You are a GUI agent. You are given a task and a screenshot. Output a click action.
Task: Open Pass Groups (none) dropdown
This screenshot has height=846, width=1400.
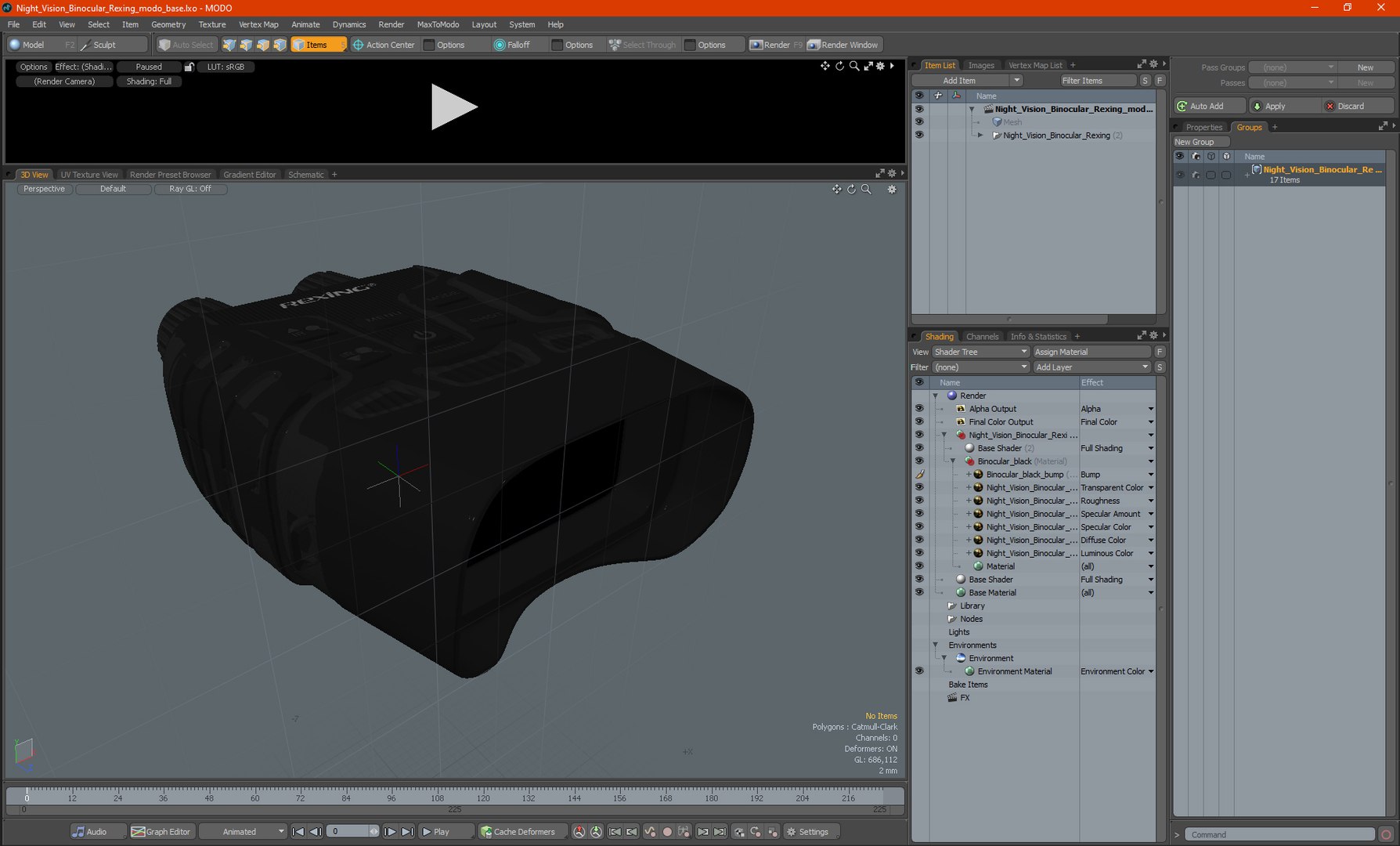pyautogui.click(x=1292, y=67)
